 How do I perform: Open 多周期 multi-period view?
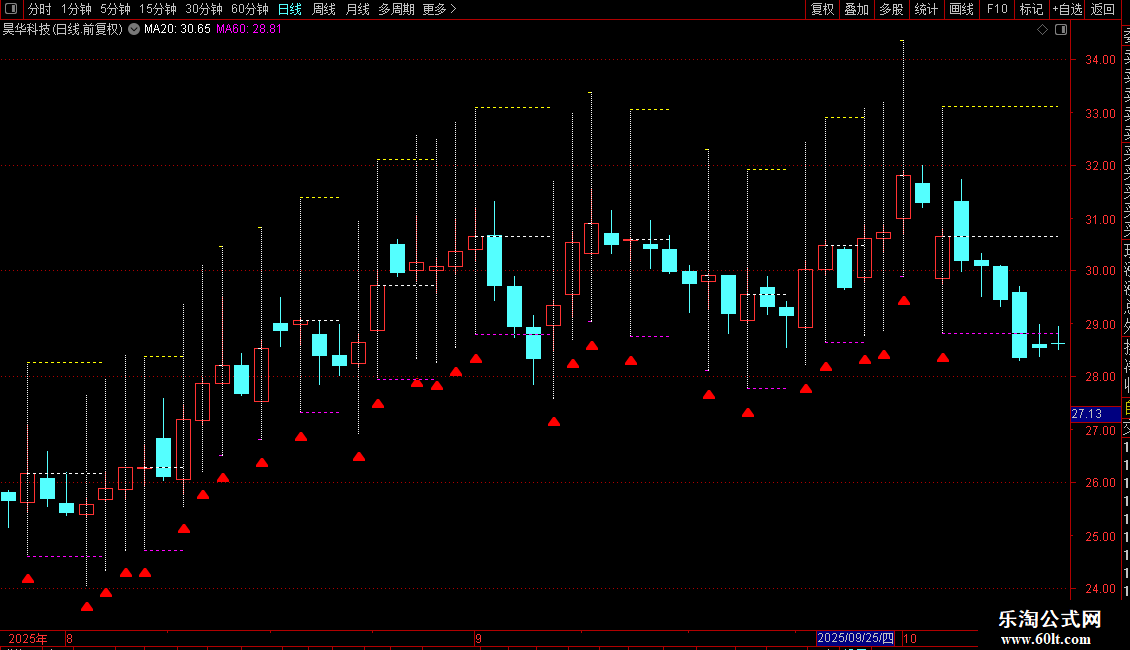(x=396, y=9)
